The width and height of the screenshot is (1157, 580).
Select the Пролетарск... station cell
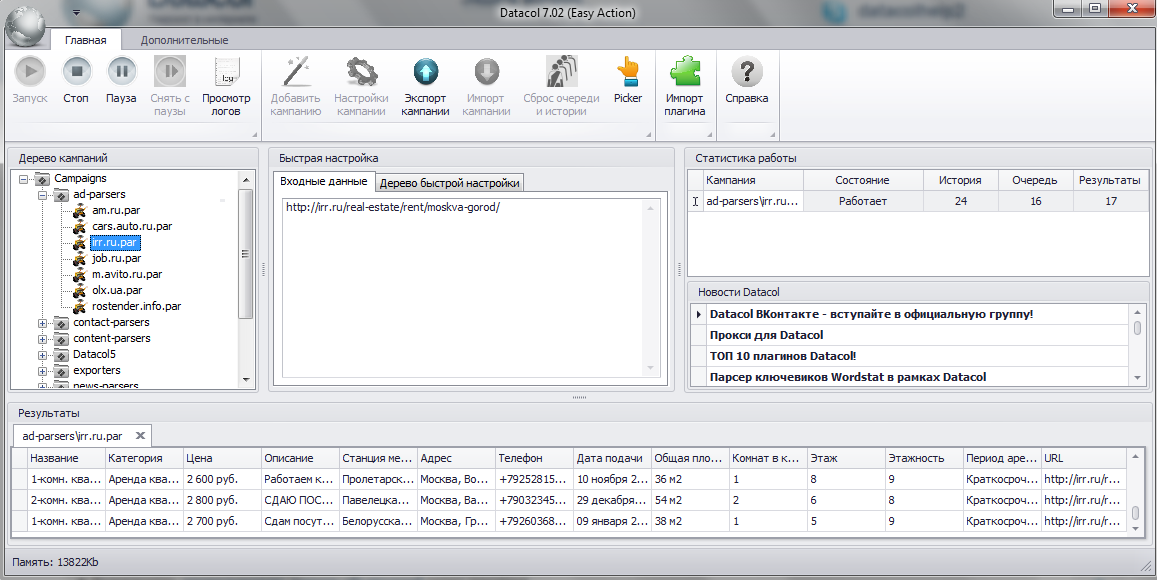(x=378, y=479)
